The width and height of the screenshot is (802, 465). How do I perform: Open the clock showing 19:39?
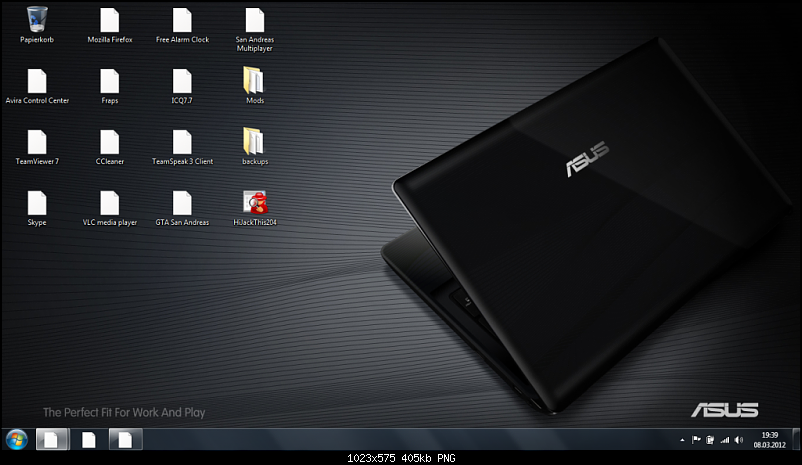(769, 440)
